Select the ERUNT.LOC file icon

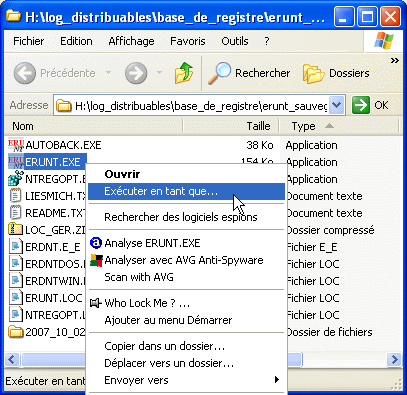[x=15, y=298]
